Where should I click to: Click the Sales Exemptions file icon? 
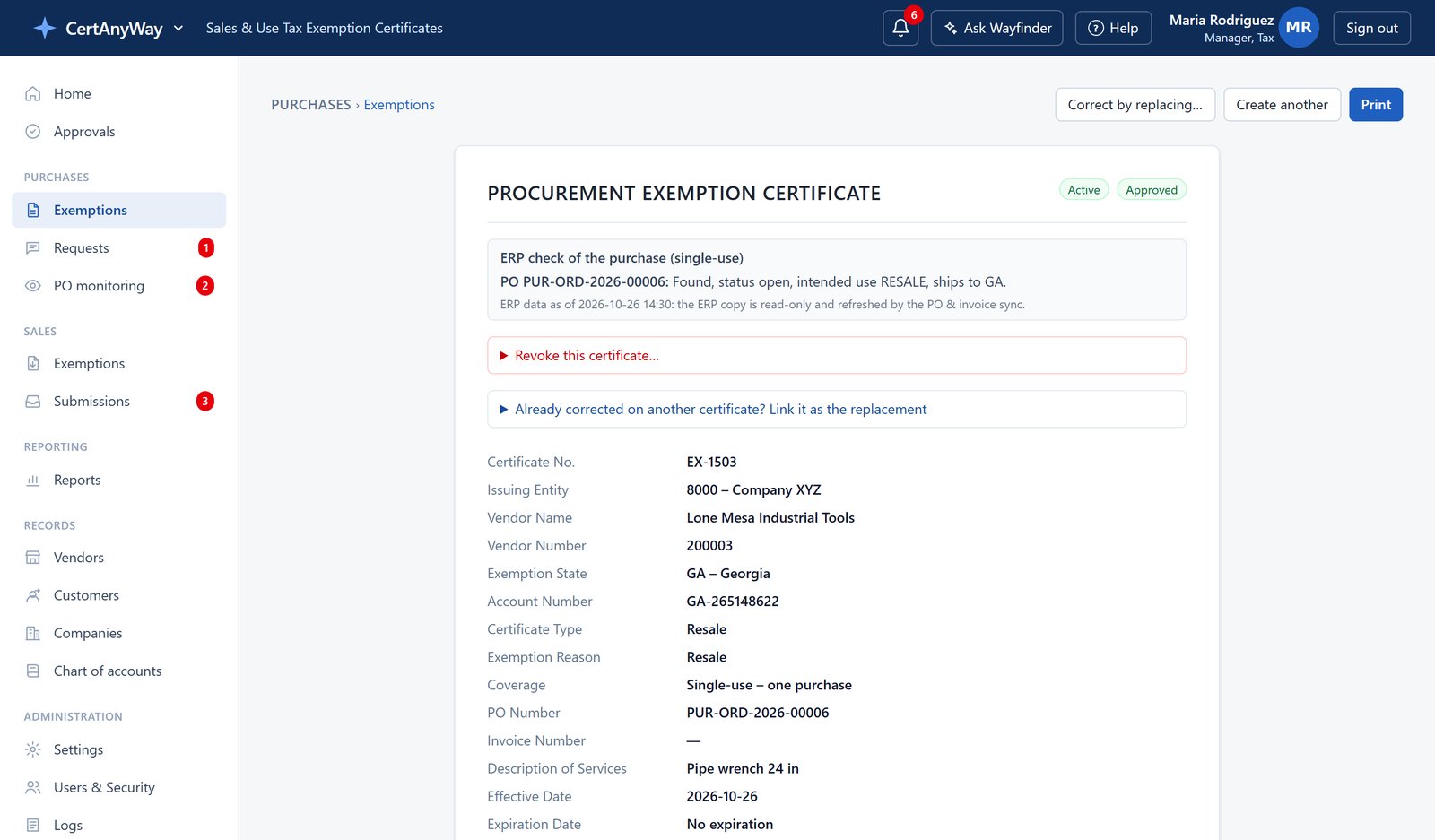click(x=33, y=363)
